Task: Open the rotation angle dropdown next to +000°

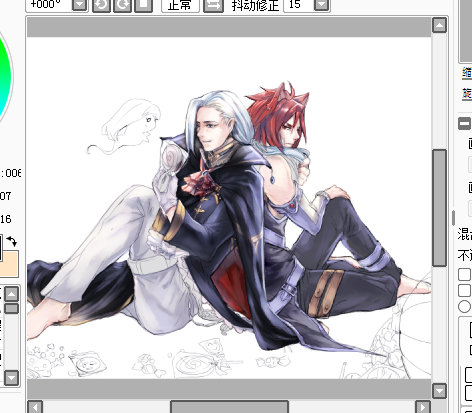Action: [80, 5]
